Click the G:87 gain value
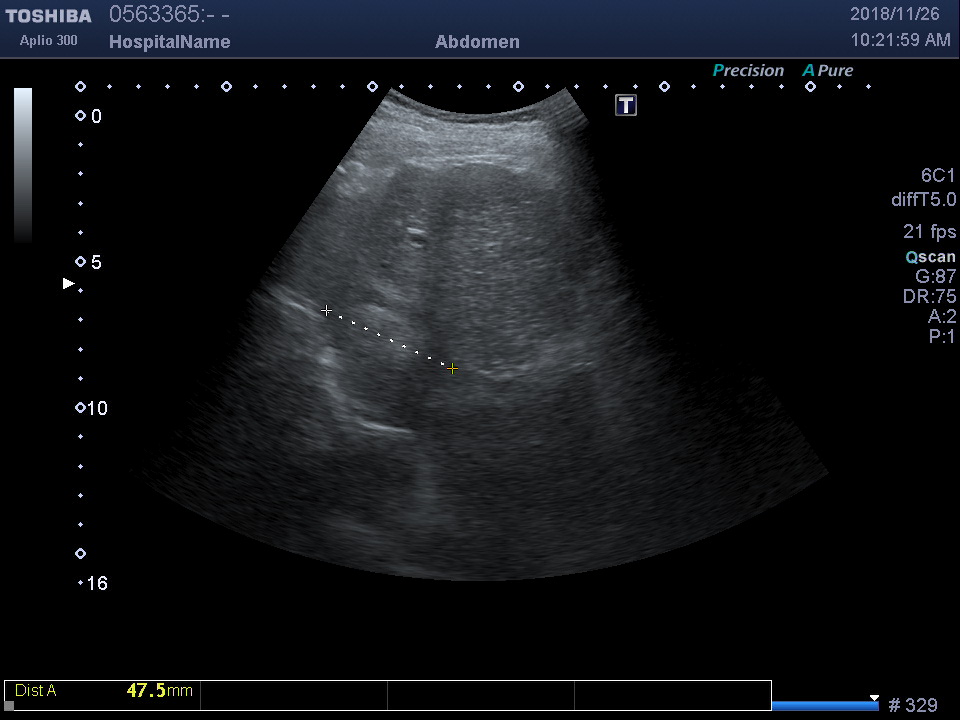 pyautogui.click(x=935, y=277)
